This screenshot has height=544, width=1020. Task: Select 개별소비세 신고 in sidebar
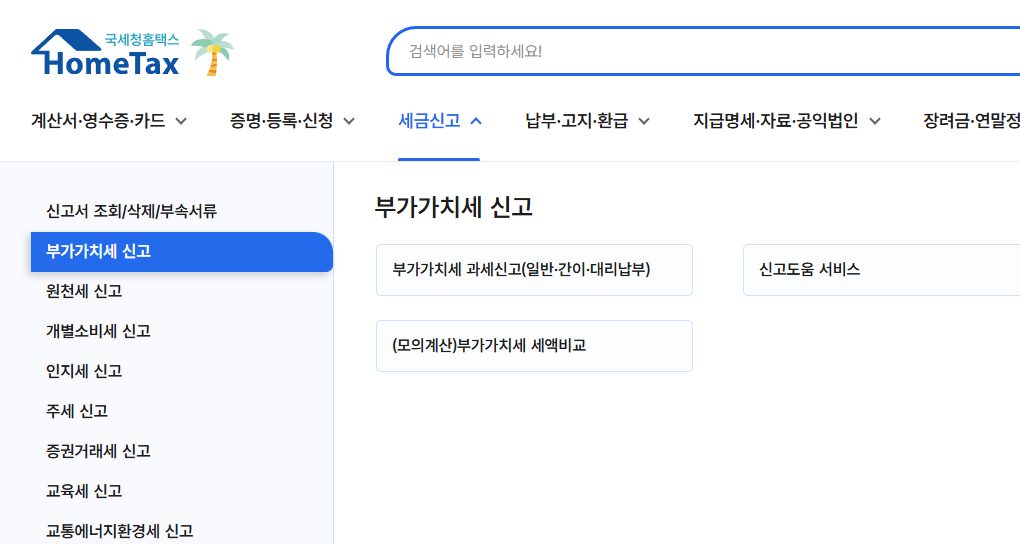pos(98,331)
